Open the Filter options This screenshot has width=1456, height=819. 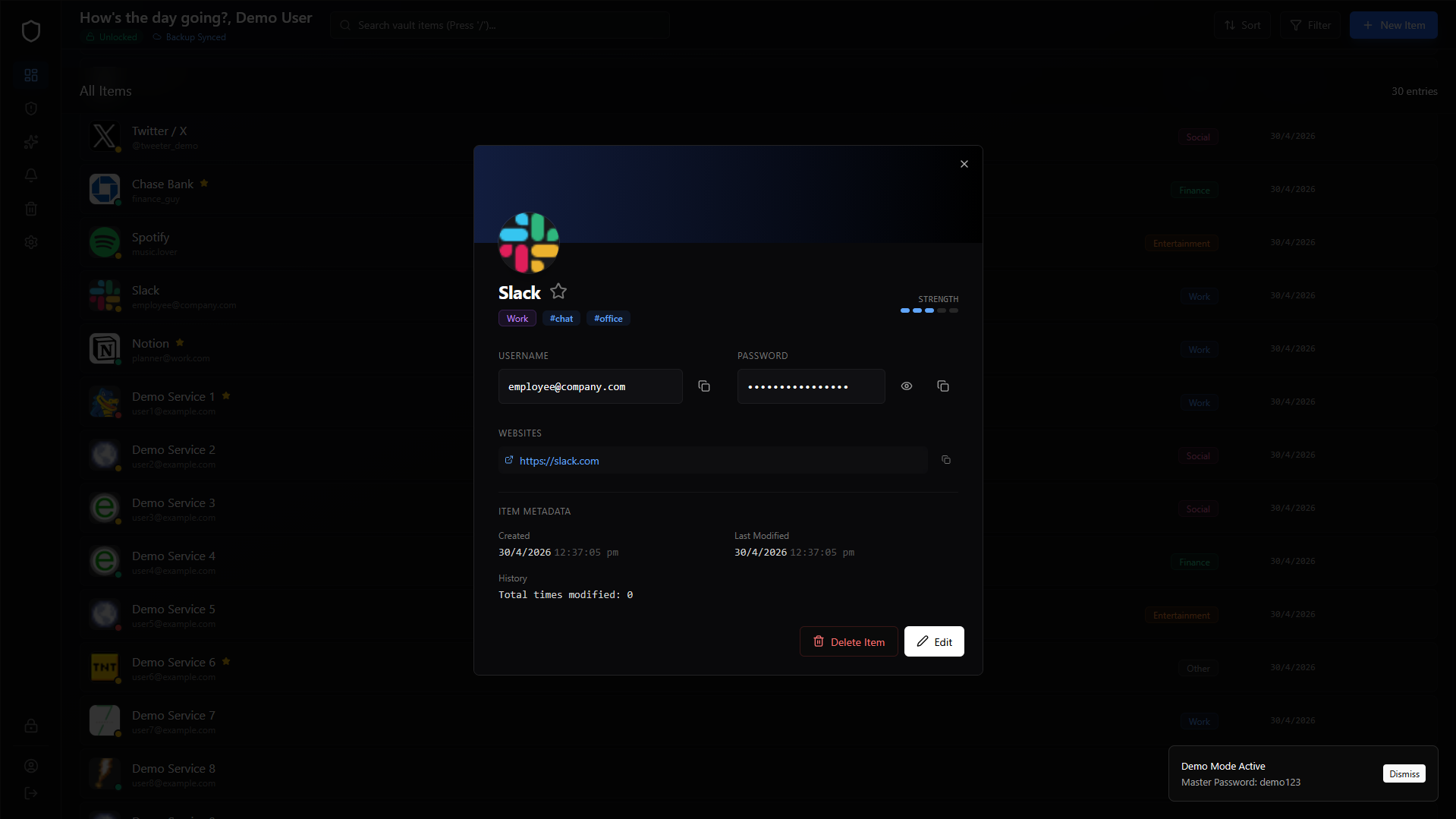tap(1309, 25)
